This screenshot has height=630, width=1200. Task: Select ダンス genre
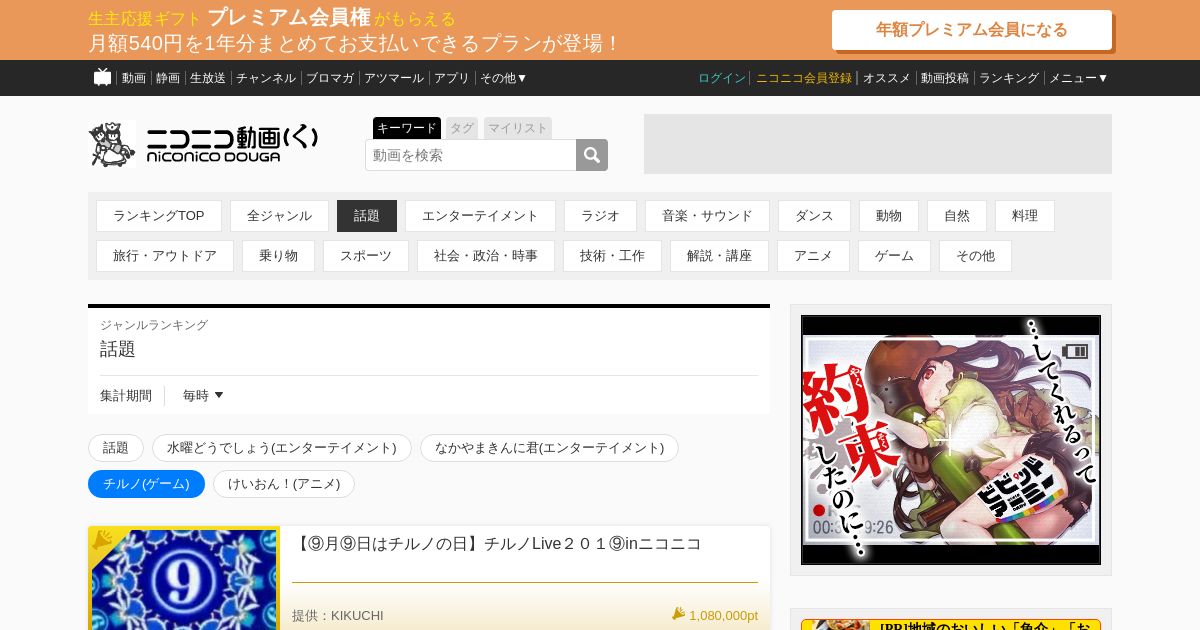pos(814,216)
